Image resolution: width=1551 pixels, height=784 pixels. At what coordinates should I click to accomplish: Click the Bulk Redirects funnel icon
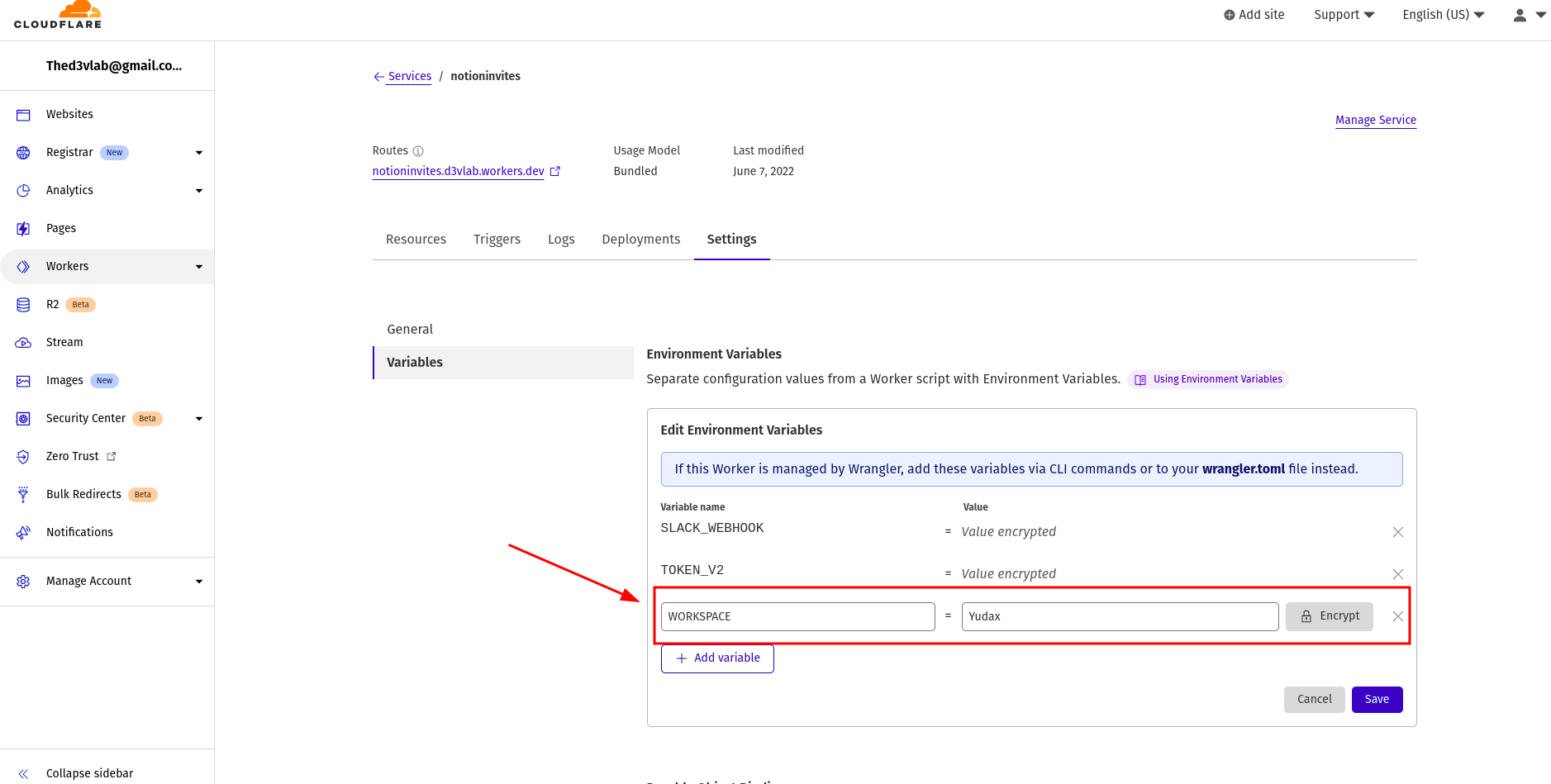coord(23,495)
